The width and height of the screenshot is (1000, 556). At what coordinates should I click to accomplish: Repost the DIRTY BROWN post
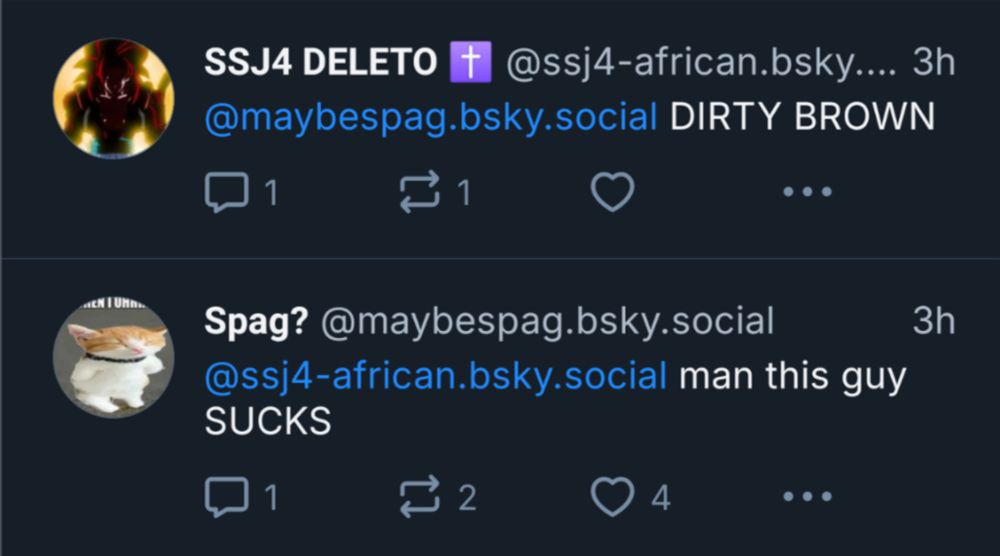tap(417, 192)
